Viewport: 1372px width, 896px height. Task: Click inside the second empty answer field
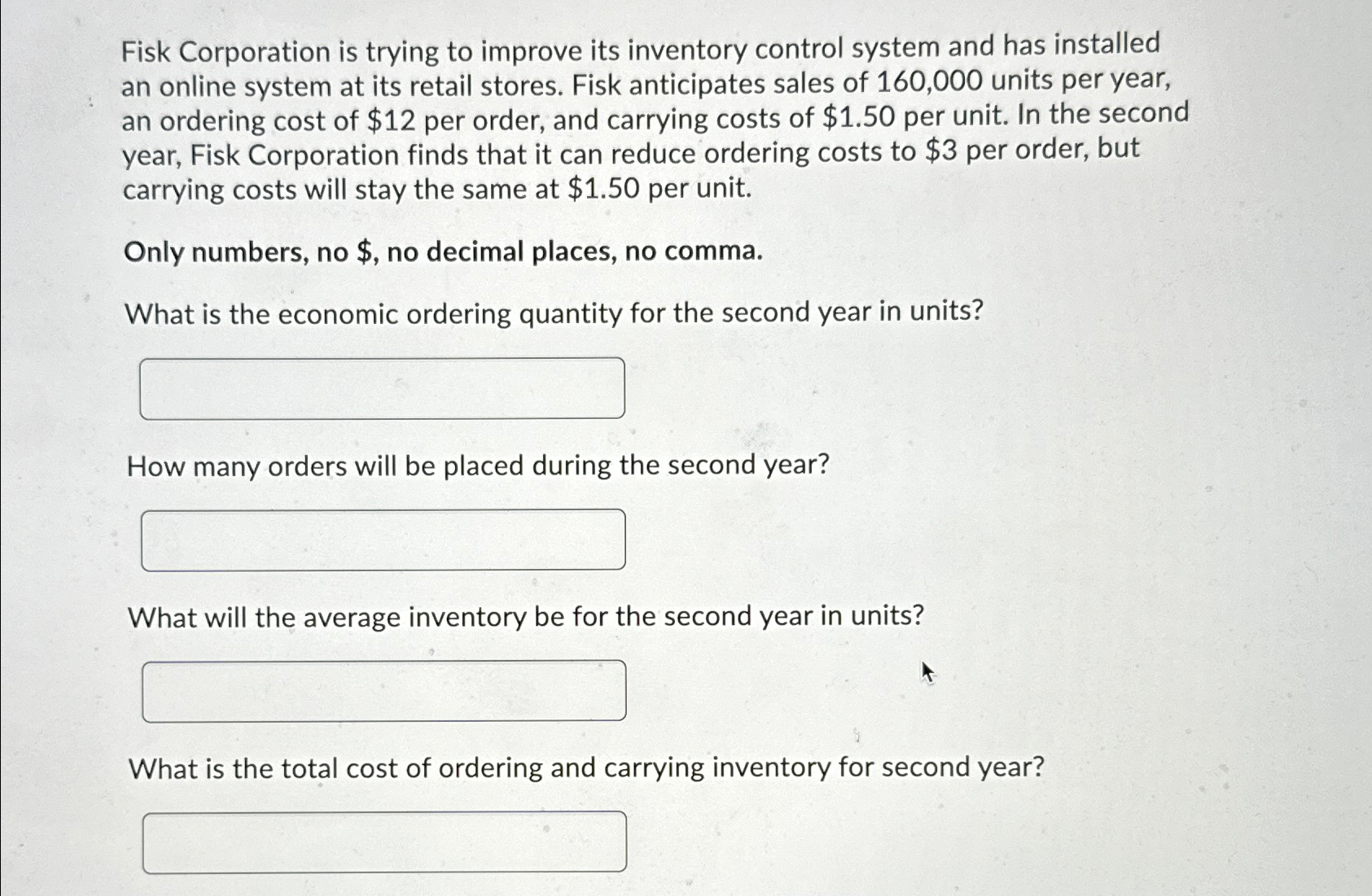tap(383, 538)
